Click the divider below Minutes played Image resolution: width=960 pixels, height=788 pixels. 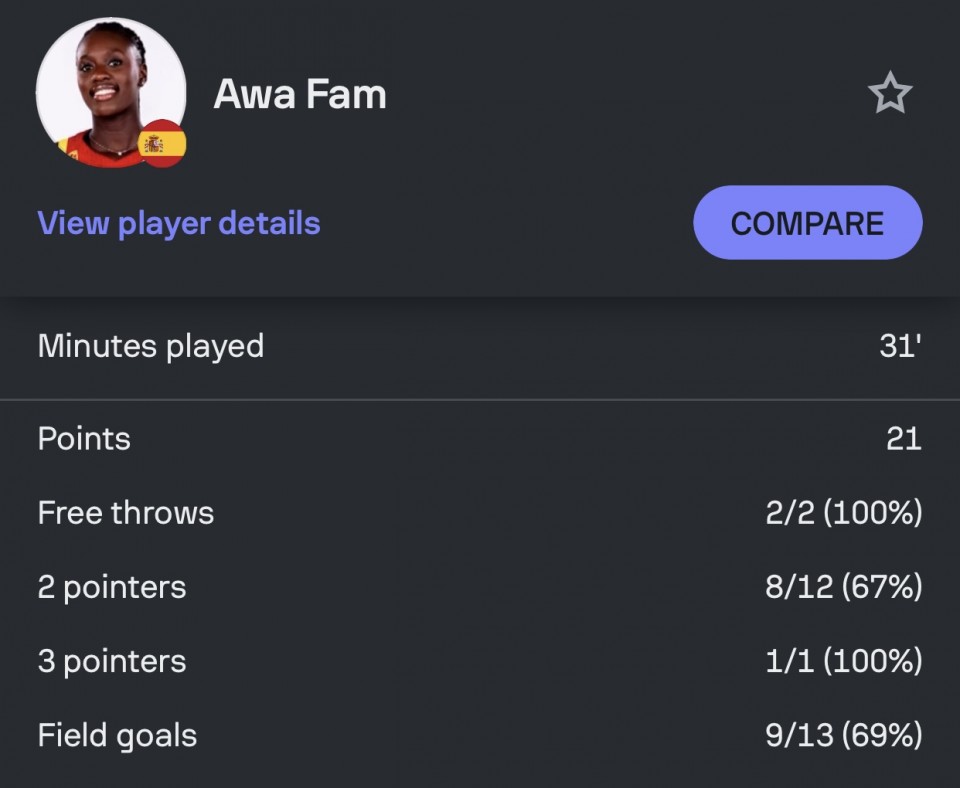click(x=480, y=400)
